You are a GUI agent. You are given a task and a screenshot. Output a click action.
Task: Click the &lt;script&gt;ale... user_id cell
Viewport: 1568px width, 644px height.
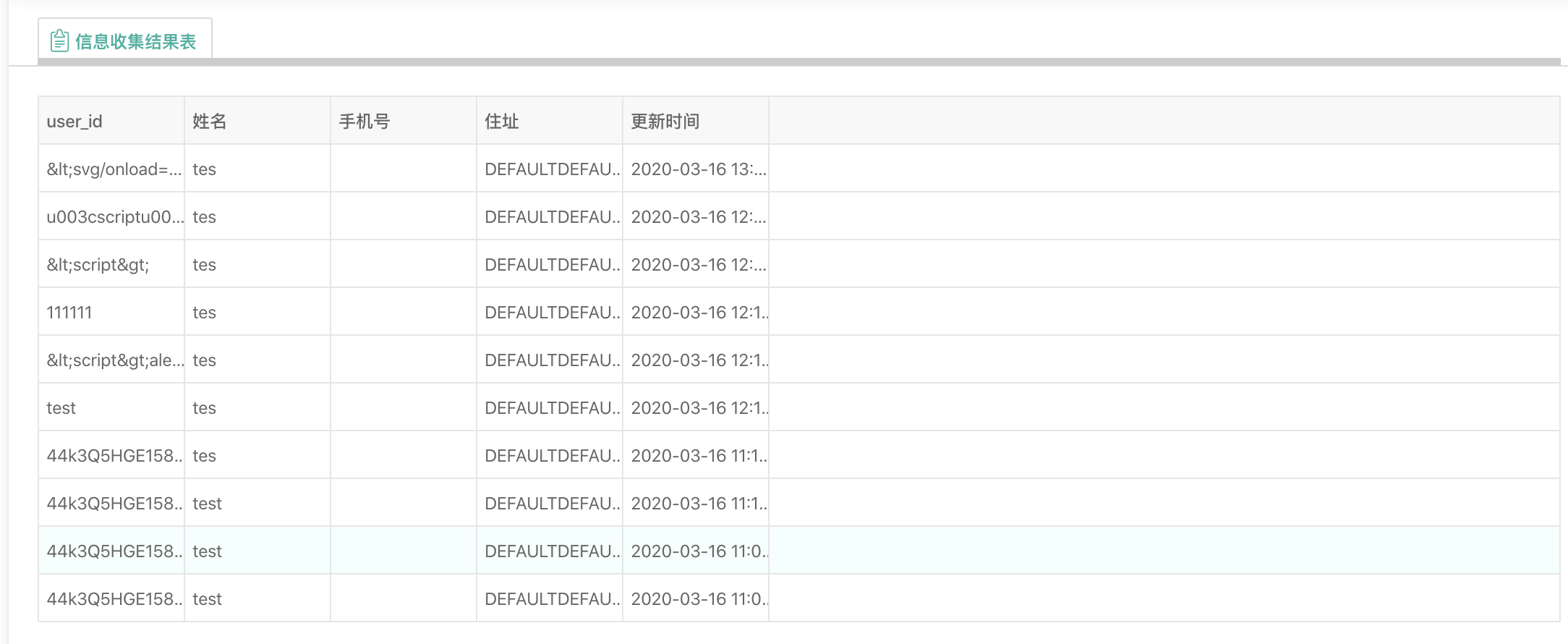pyautogui.click(x=114, y=360)
